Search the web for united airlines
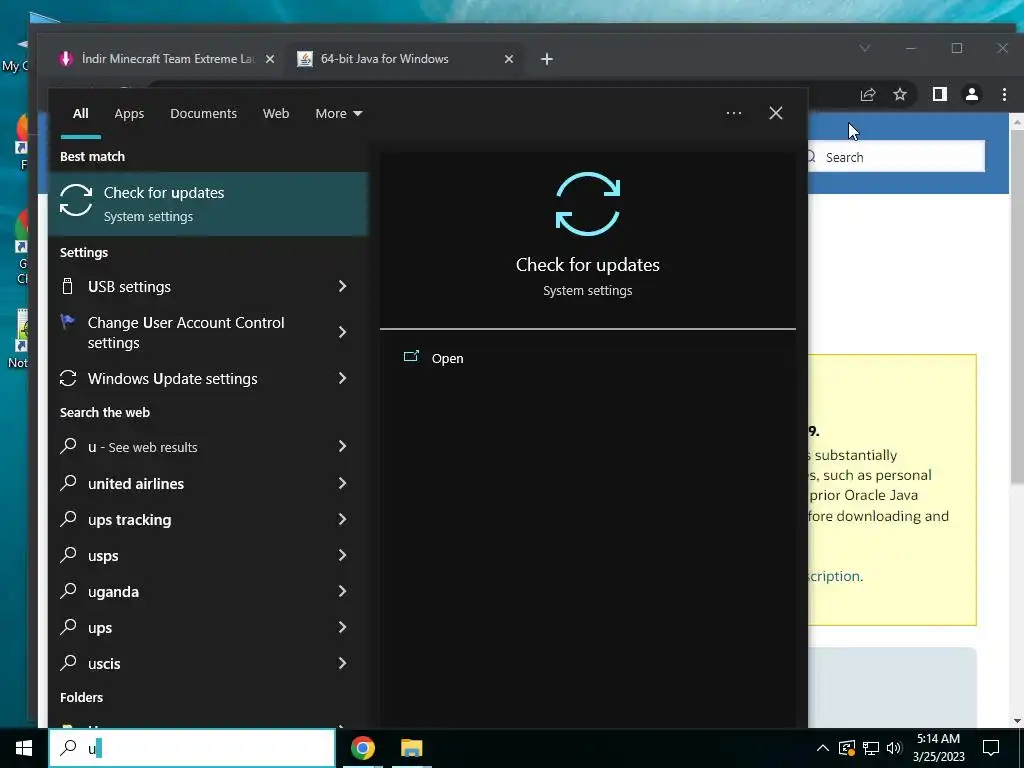 (x=208, y=483)
